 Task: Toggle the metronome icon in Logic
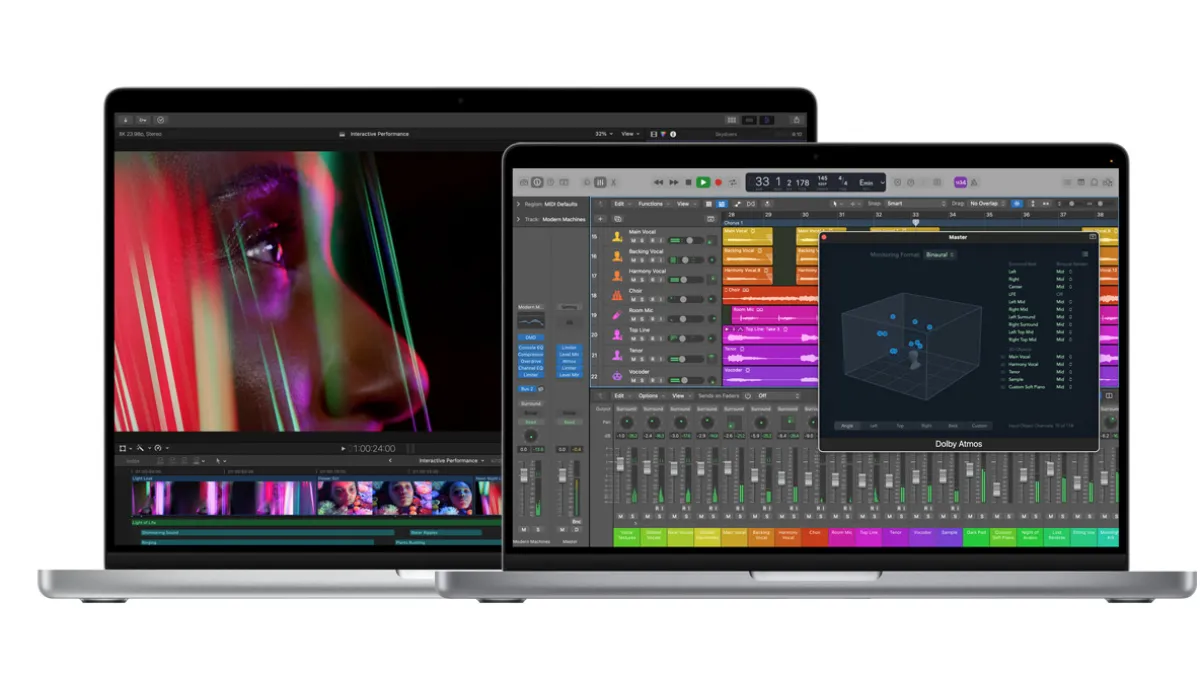click(974, 182)
